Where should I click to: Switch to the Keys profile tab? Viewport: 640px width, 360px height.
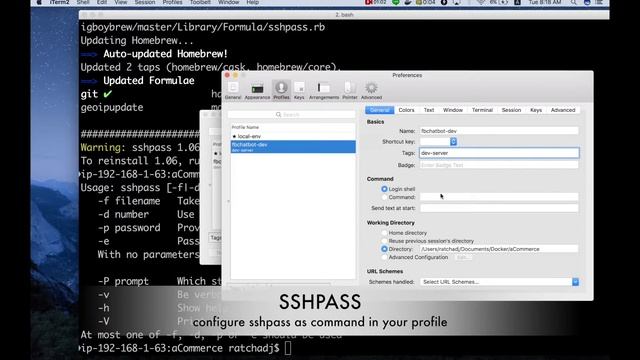click(536, 110)
